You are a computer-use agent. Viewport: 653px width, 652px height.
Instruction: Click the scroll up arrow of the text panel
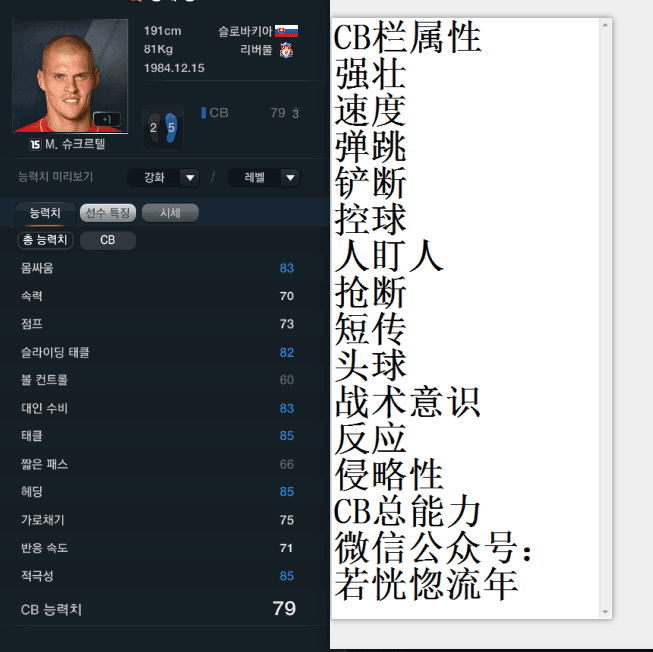605,25
